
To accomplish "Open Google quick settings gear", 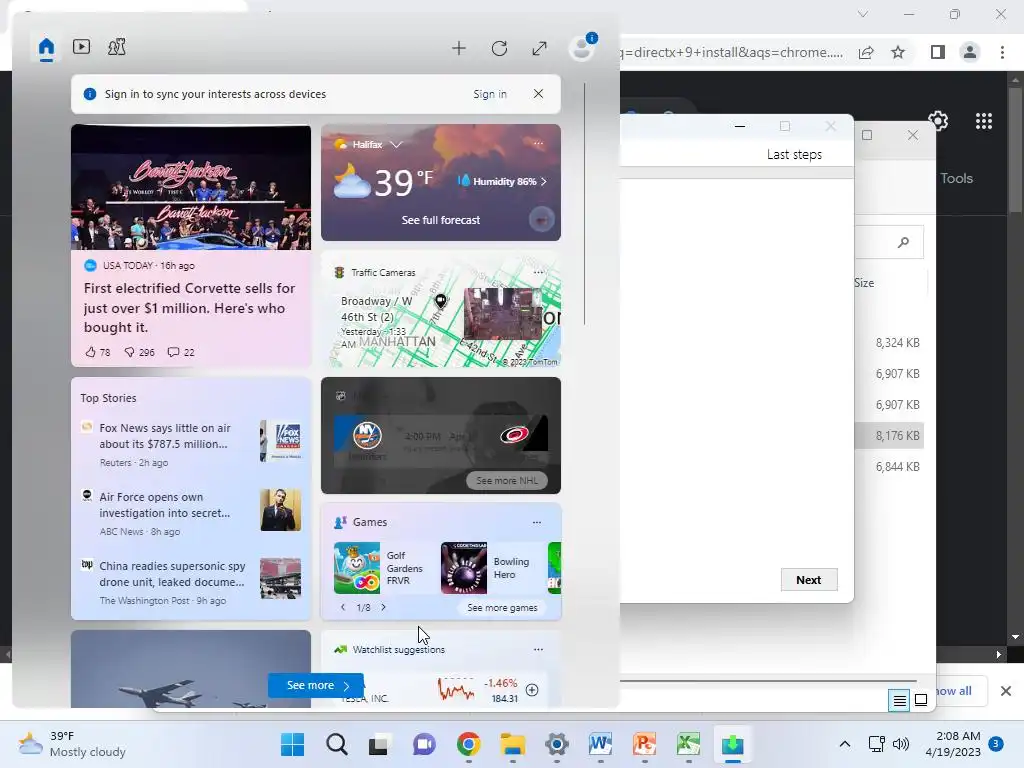I will pyautogui.click(x=938, y=121).
